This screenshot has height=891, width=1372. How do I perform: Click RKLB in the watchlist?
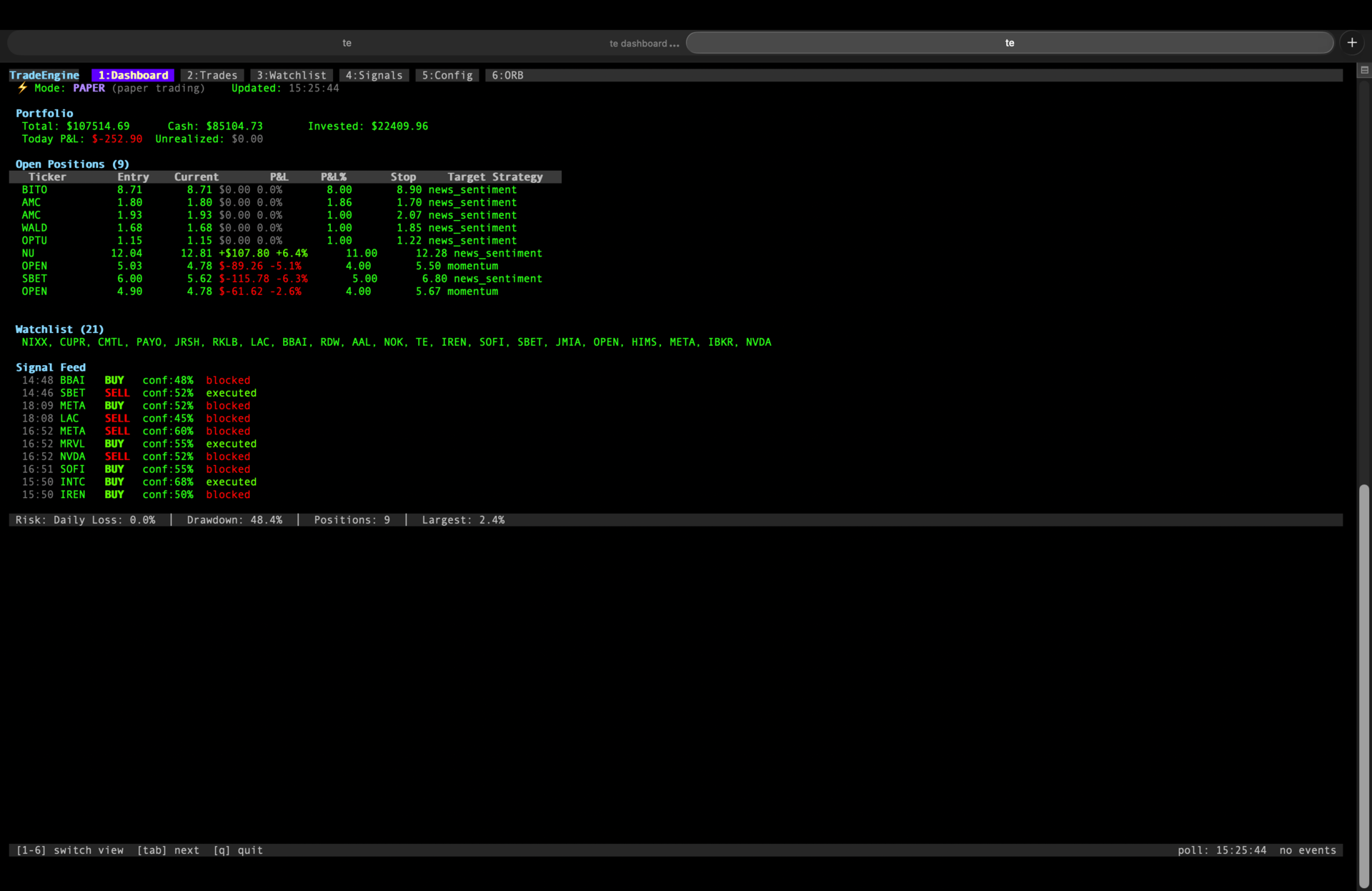tap(225, 342)
